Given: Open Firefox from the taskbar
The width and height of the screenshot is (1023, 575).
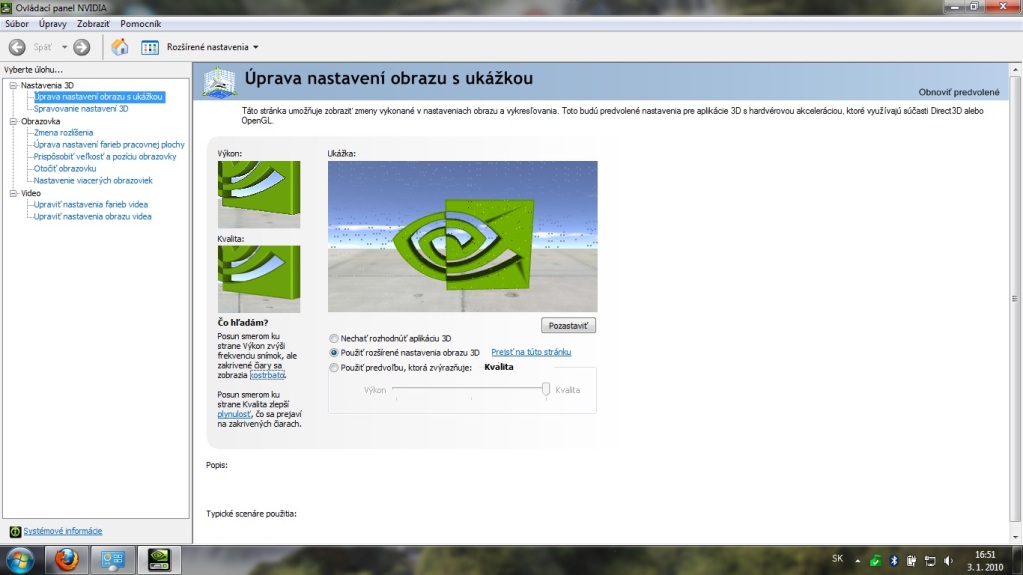Looking at the screenshot, I should pyautogui.click(x=67, y=560).
